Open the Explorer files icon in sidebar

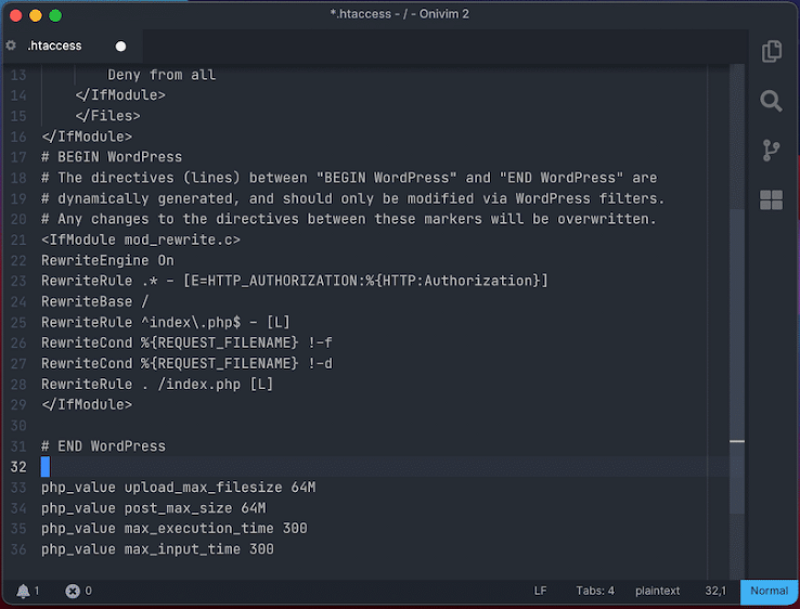click(771, 52)
